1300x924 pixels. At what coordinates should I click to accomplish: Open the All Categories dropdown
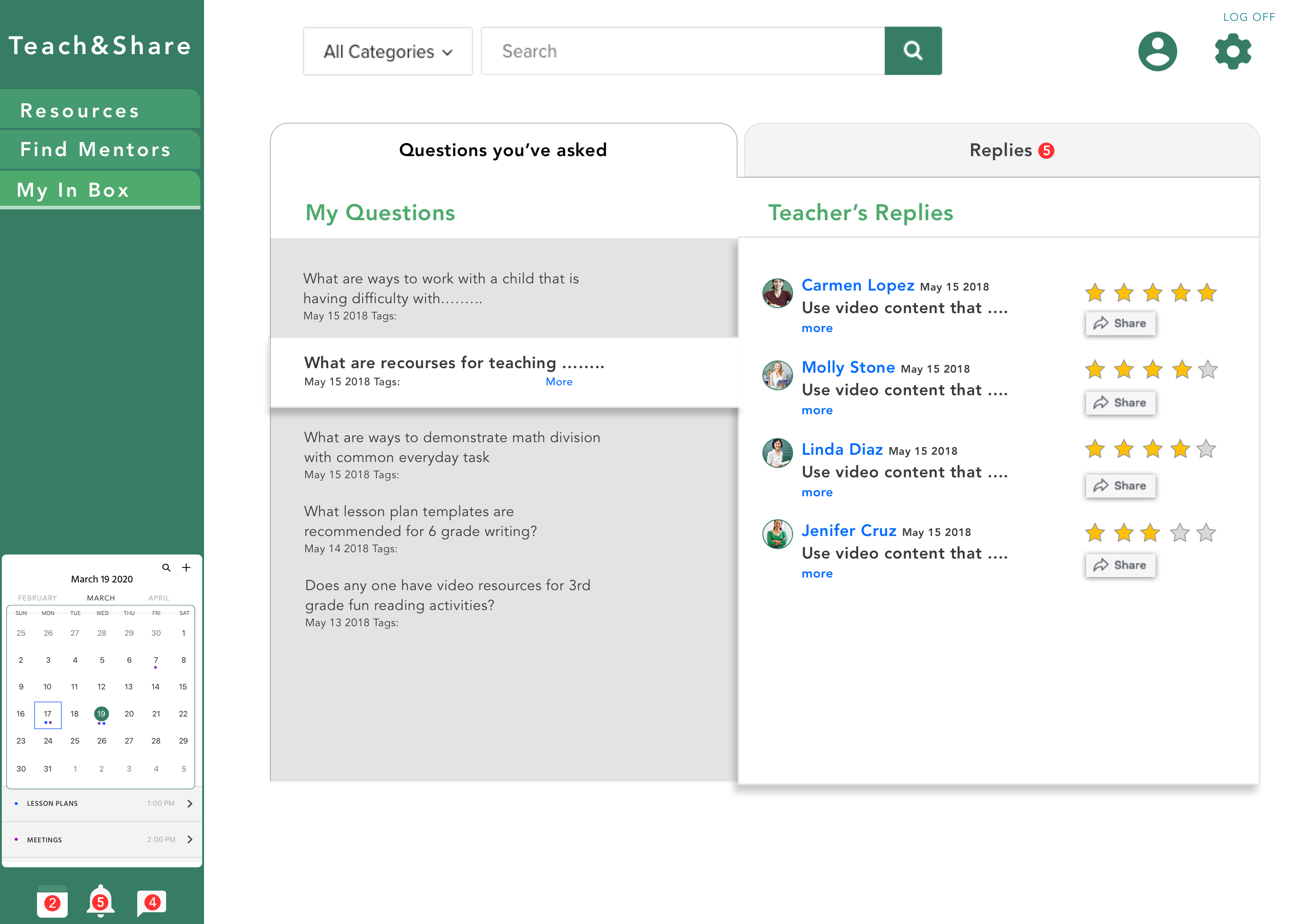[x=388, y=51]
